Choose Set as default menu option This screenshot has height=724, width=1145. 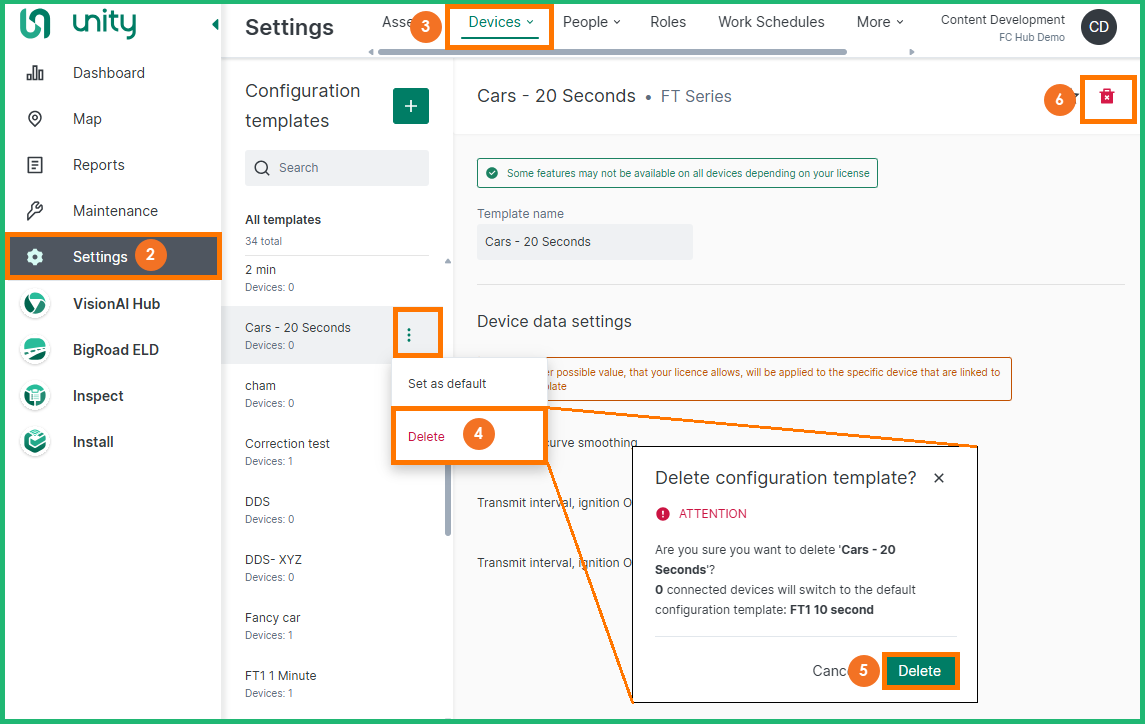pyautogui.click(x=447, y=384)
